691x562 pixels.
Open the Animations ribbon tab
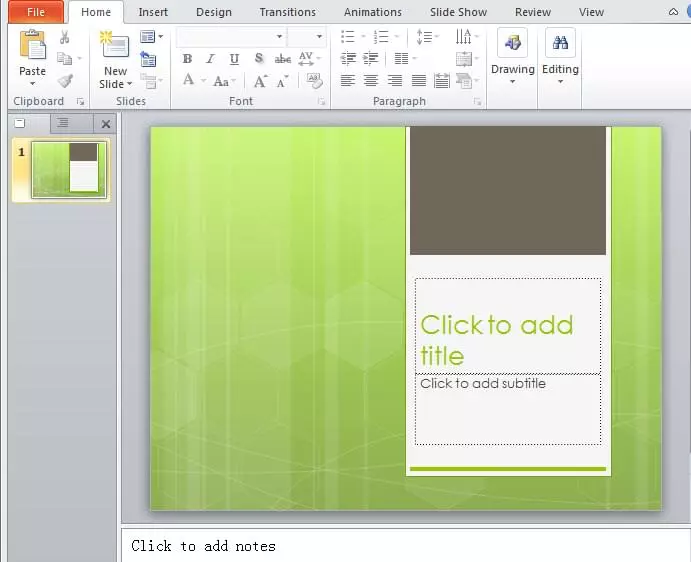coord(372,12)
